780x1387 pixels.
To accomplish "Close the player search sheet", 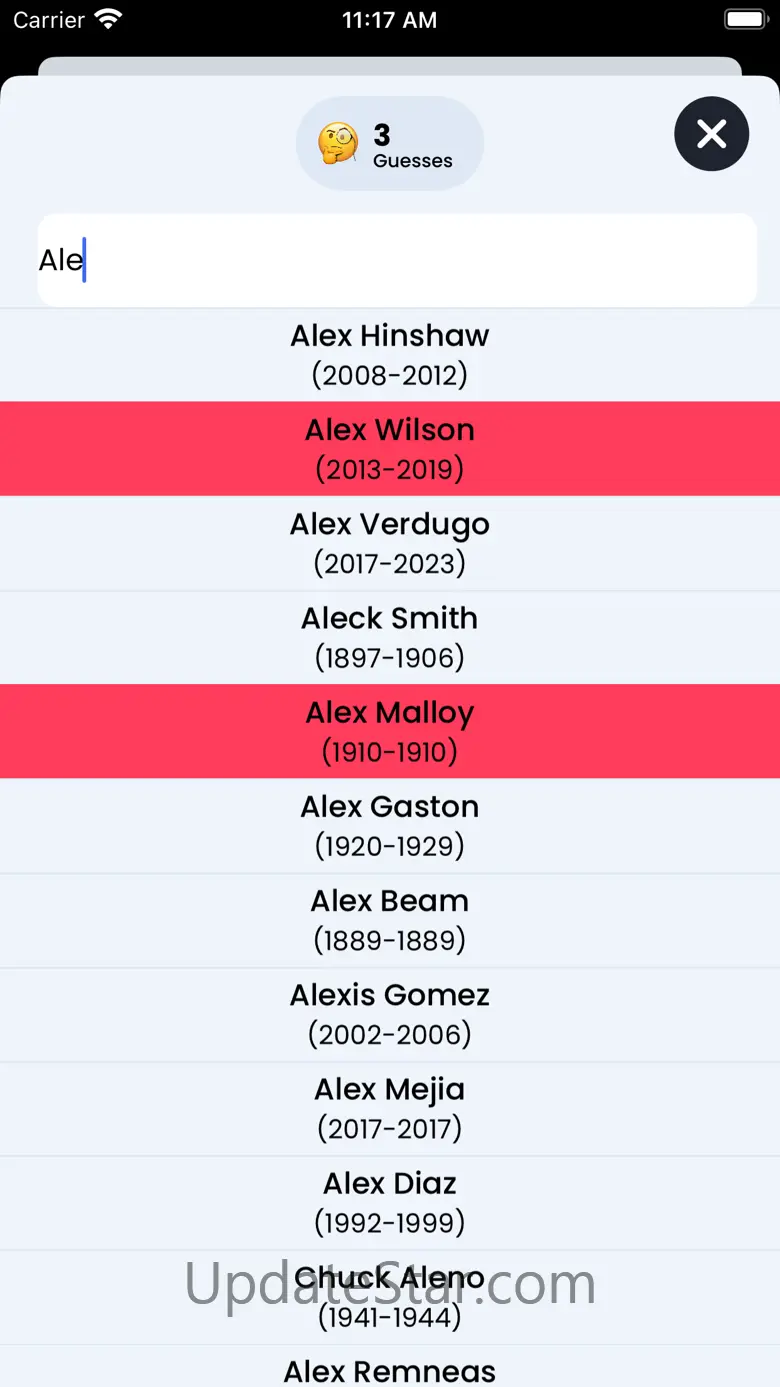I will tap(711, 134).
